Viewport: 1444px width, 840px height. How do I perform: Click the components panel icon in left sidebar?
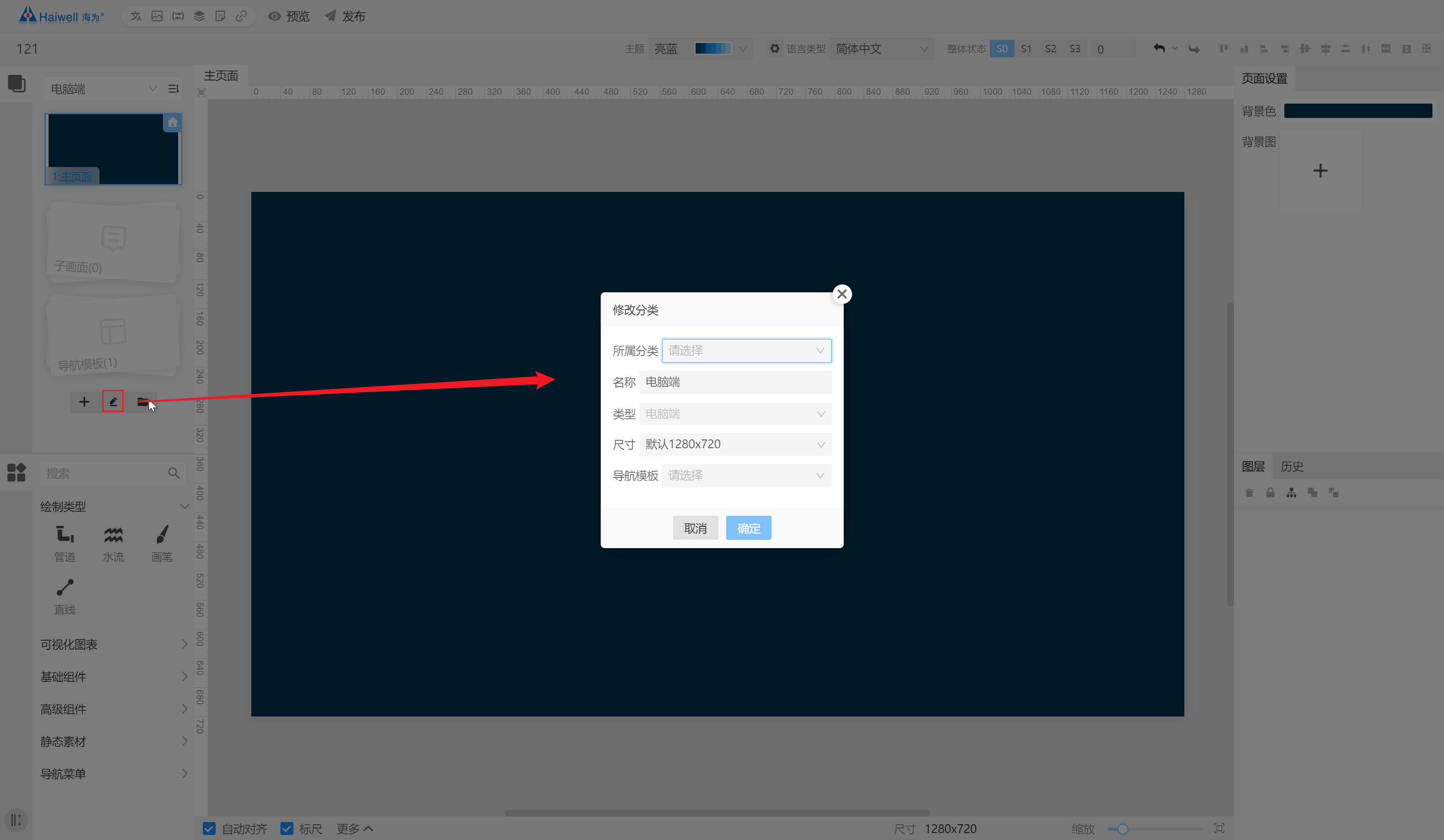tap(17, 473)
